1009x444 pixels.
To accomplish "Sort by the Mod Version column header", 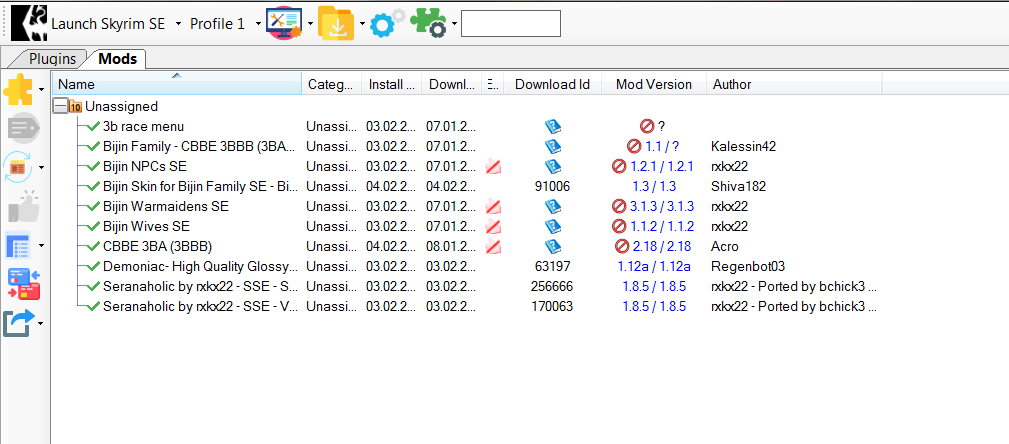I will coord(653,84).
